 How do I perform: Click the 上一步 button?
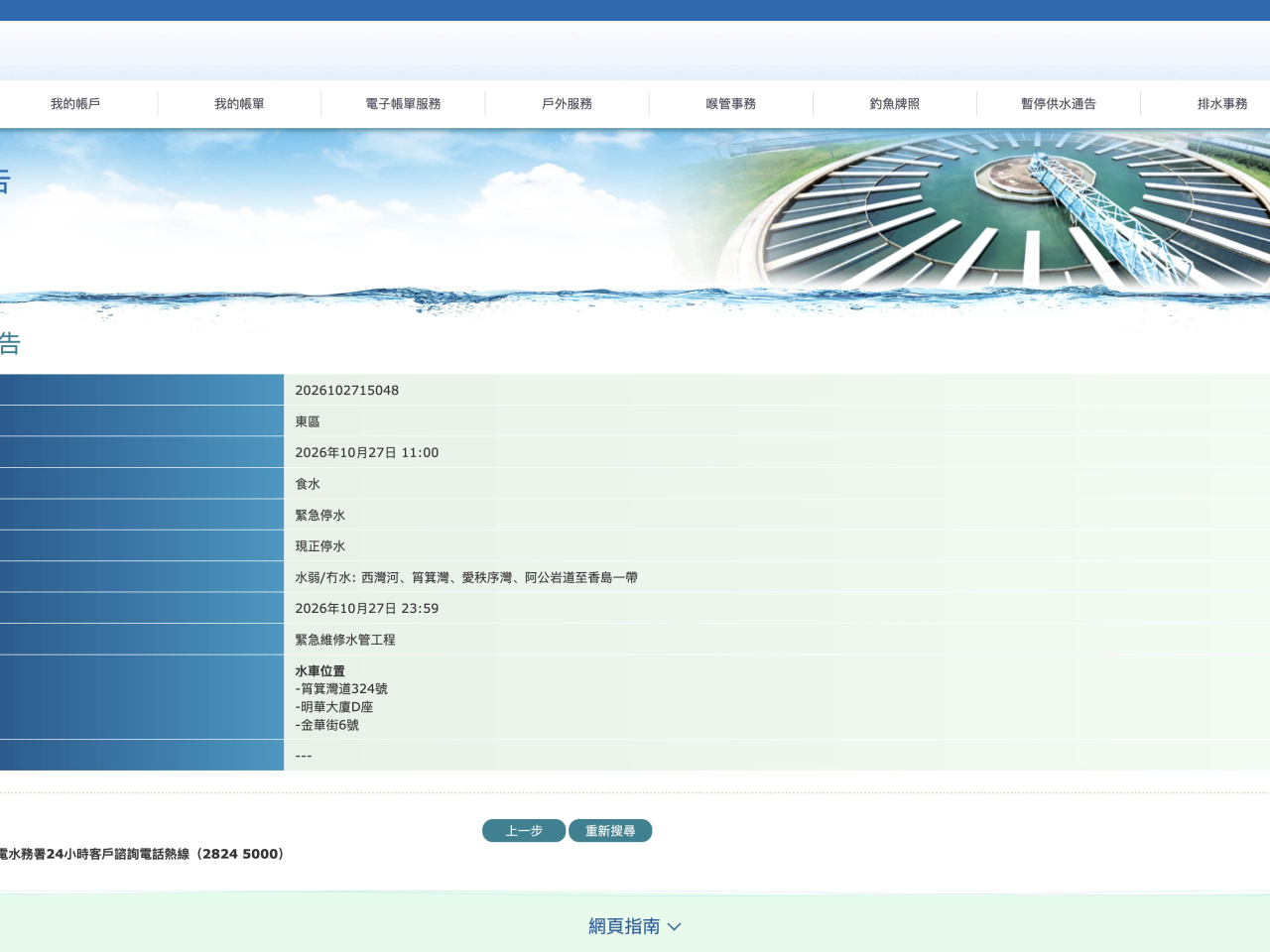click(524, 831)
